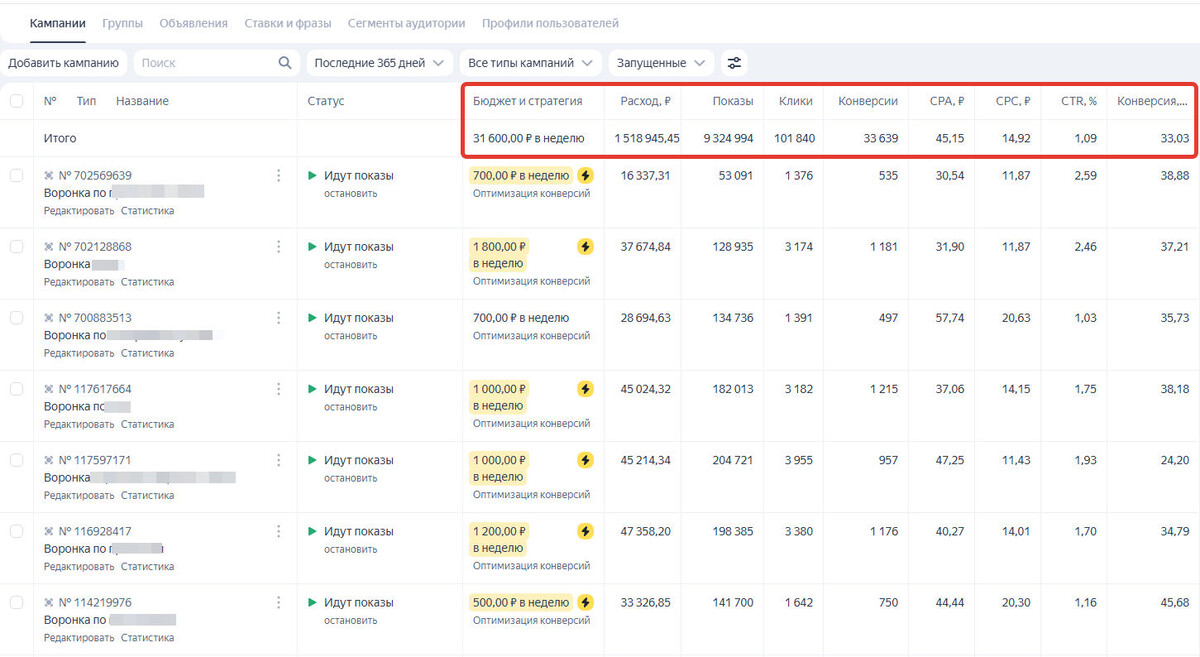This screenshot has height=657, width=1200.
Task: Expand the 'Все типы кампаний' filter
Action: (530, 63)
